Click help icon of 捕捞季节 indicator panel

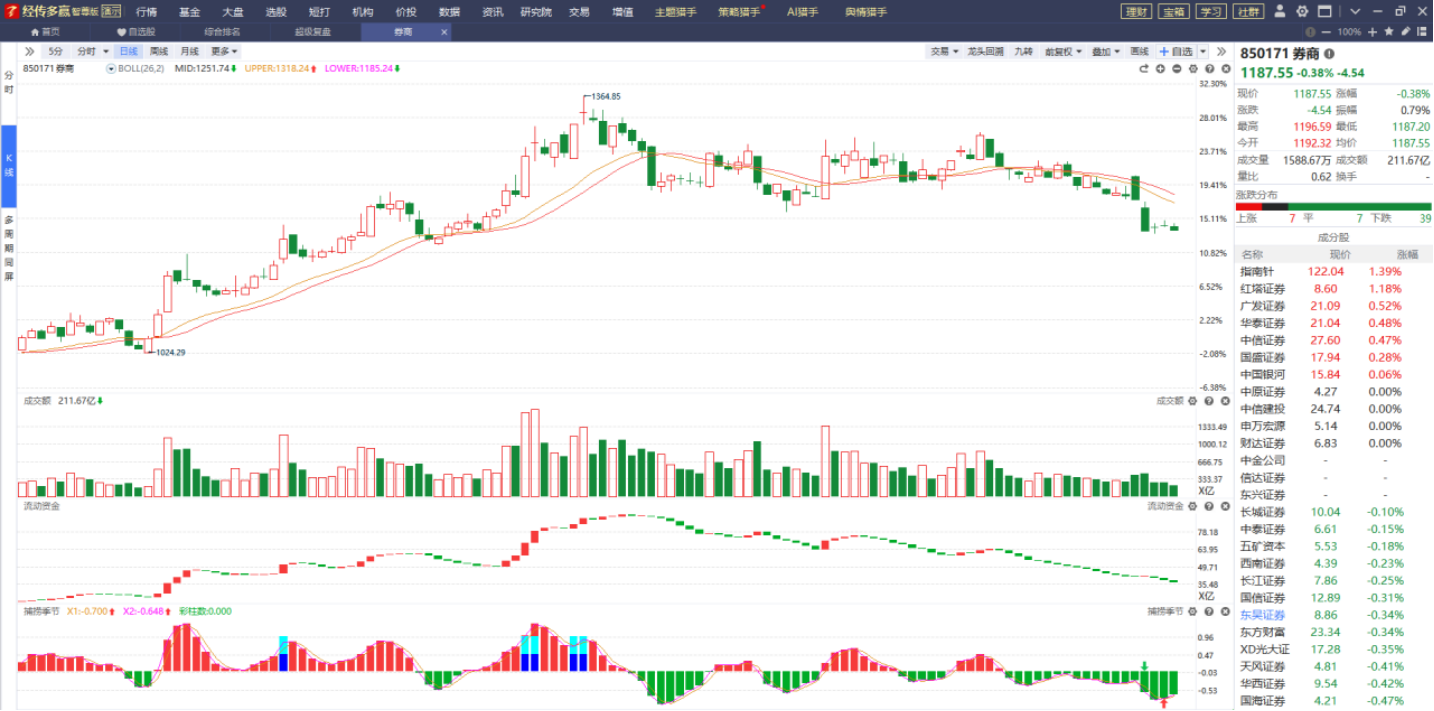point(1209,611)
